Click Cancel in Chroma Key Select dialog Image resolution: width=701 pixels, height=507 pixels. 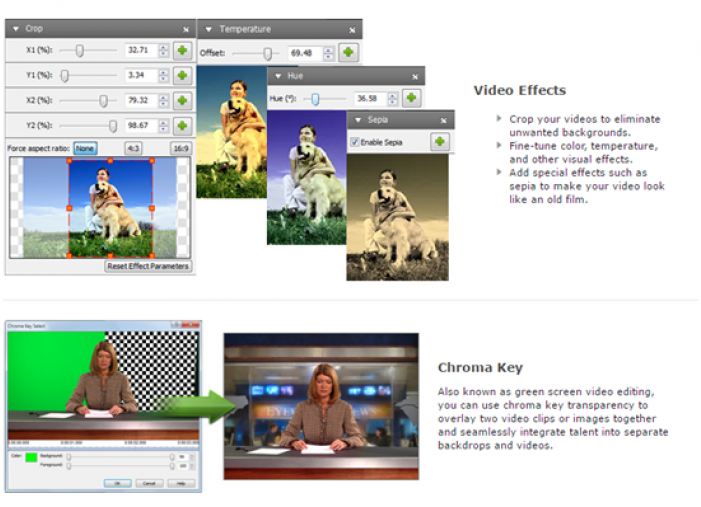pyautogui.click(x=149, y=483)
